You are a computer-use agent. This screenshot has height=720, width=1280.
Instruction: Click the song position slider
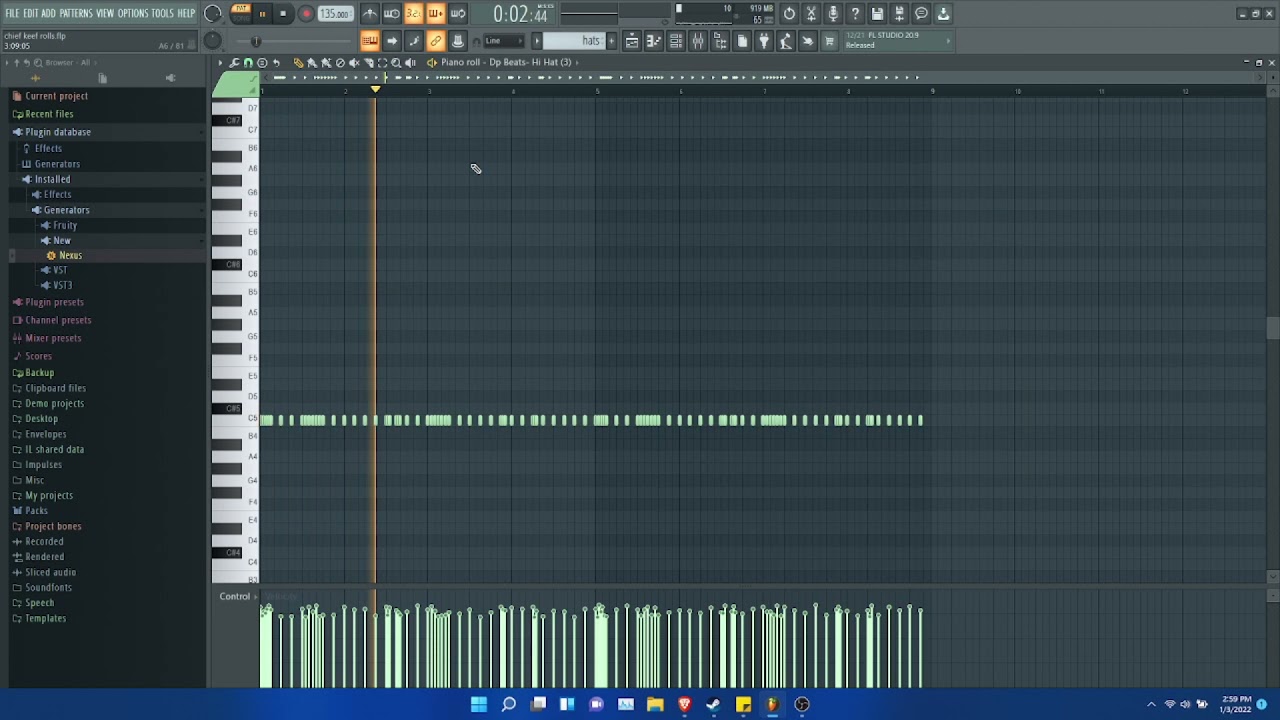click(x=294, y=41)
